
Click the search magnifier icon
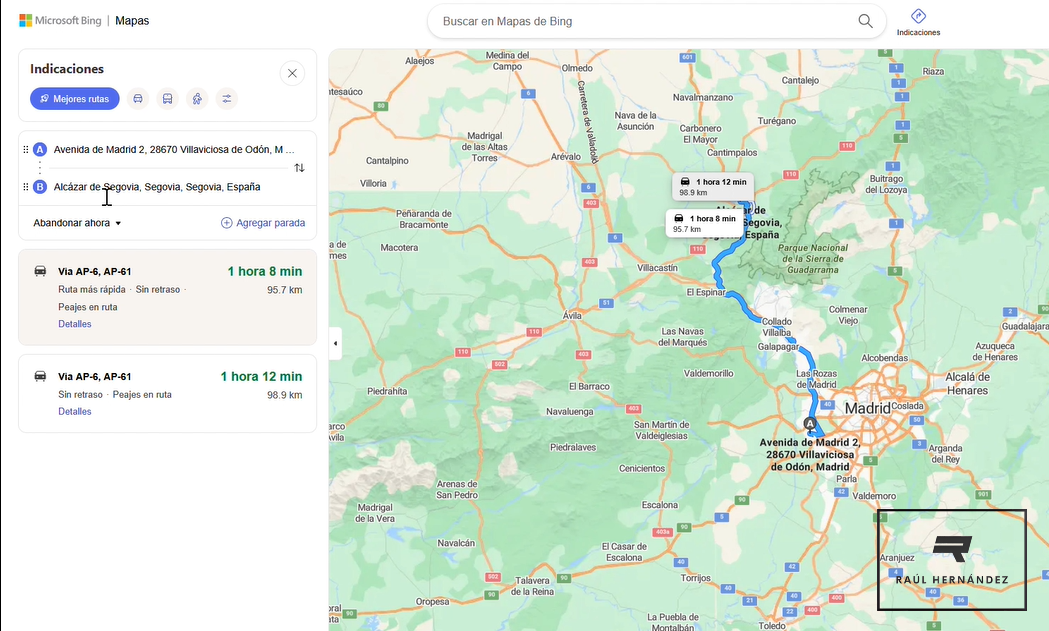(x=865, y=21)
